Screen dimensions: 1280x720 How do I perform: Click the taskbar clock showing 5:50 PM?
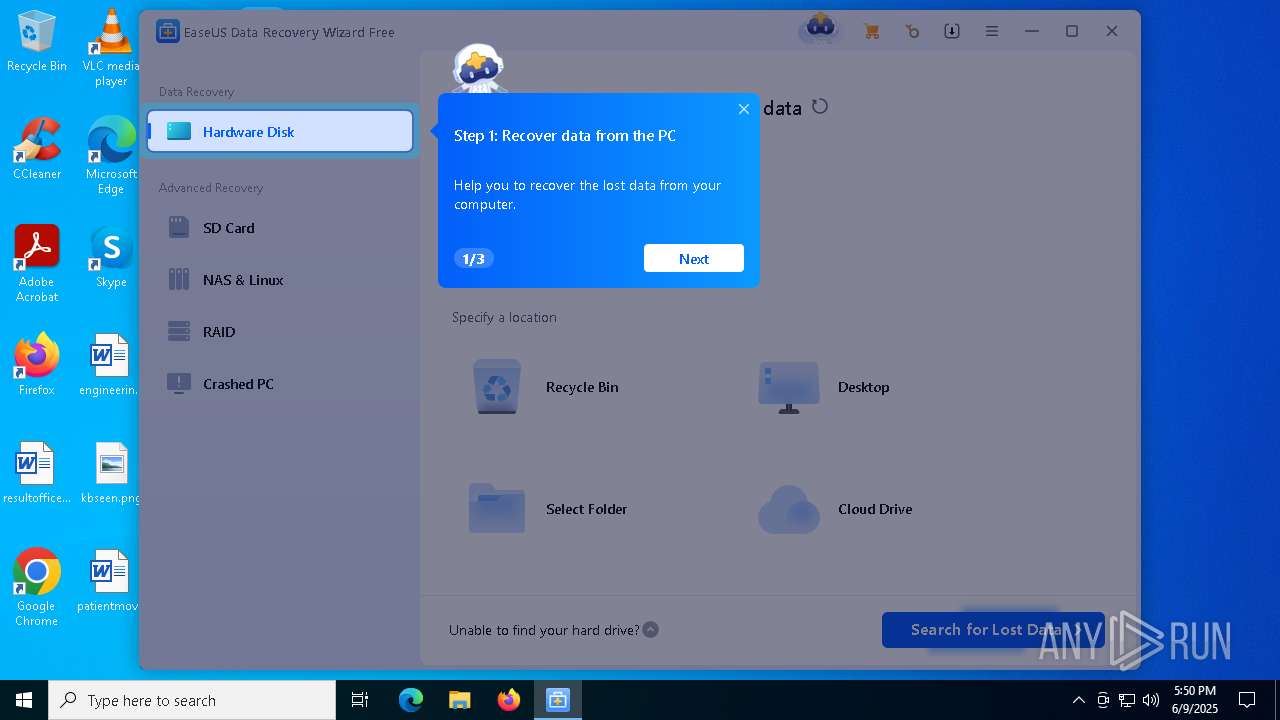click(x=1195, y=700)
